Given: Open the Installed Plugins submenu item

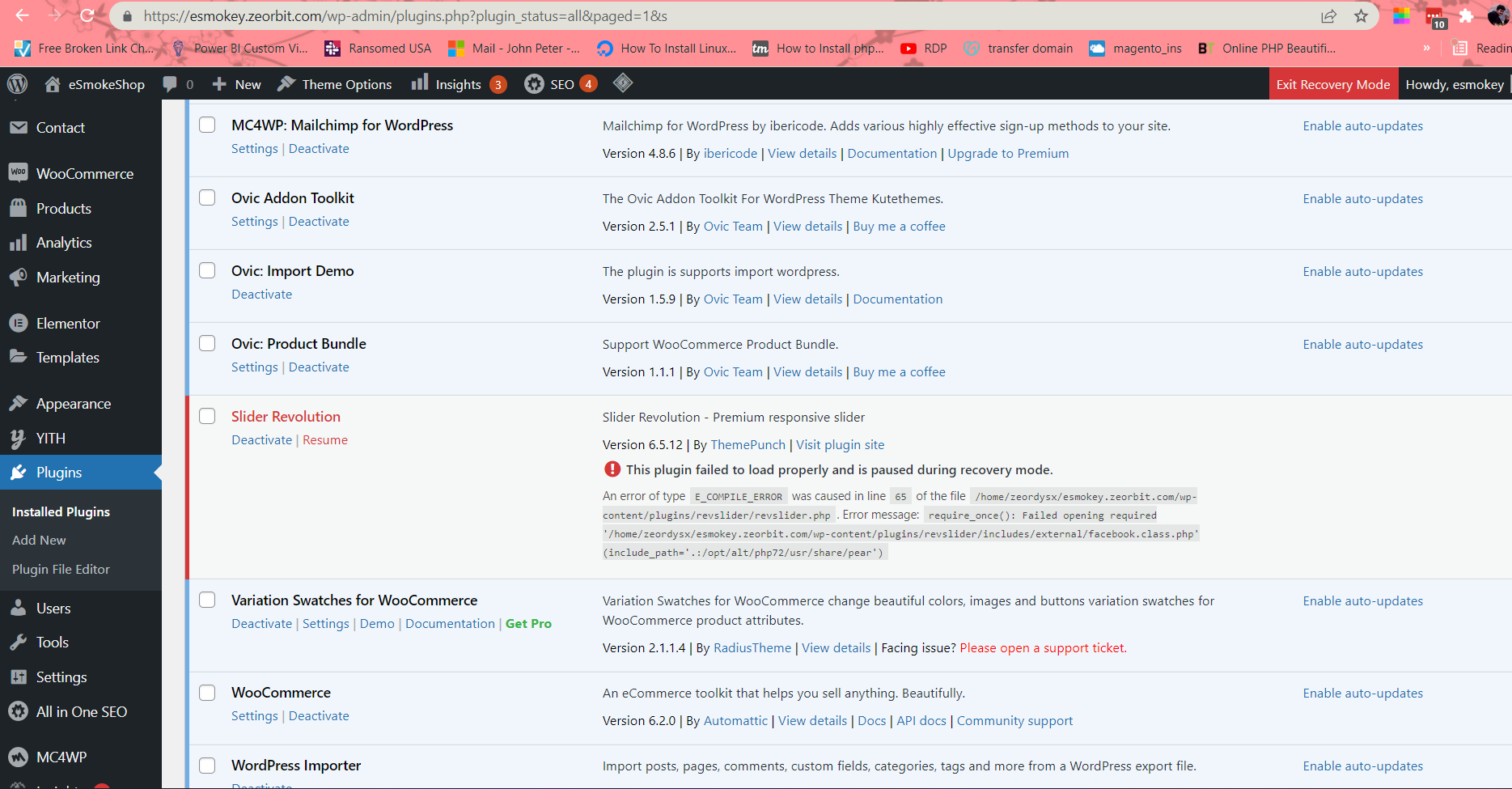Looking at the screenshot, I should (61, 511).
